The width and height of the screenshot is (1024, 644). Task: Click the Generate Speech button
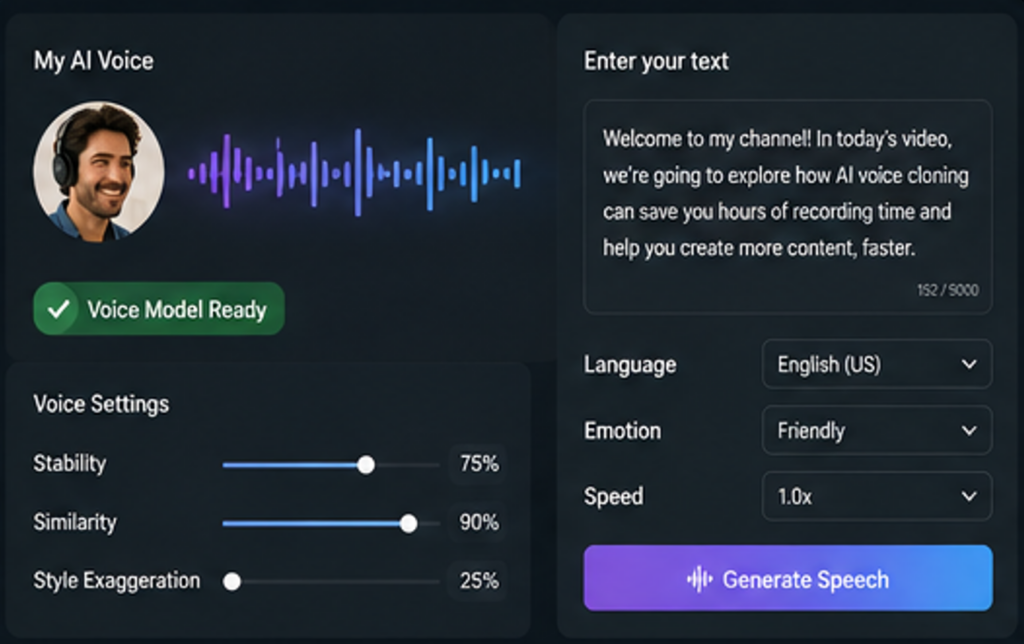[788, 578]
